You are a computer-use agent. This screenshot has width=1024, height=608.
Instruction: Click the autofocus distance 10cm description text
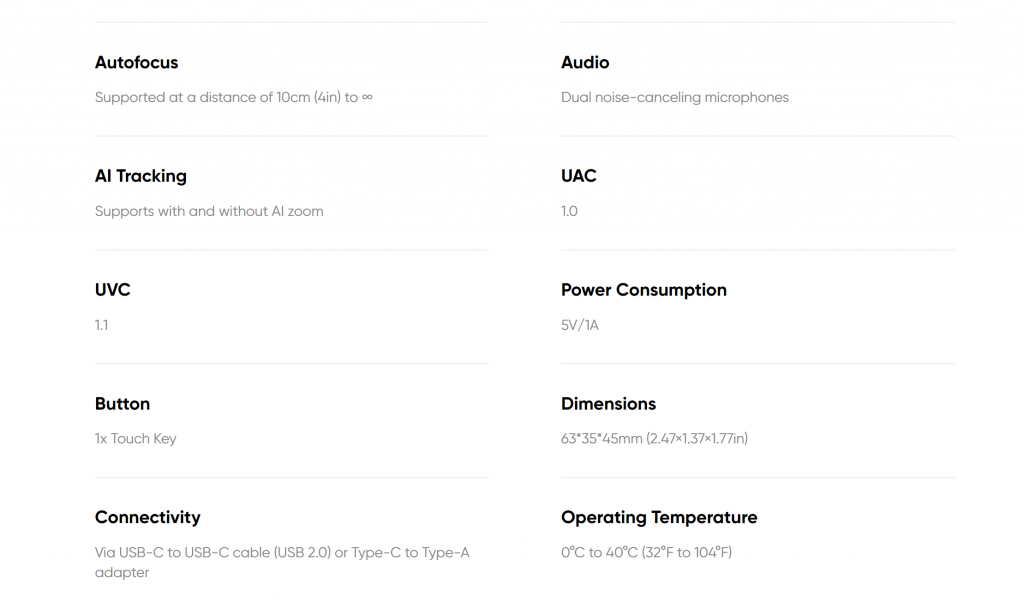click(x=234, y=97)
